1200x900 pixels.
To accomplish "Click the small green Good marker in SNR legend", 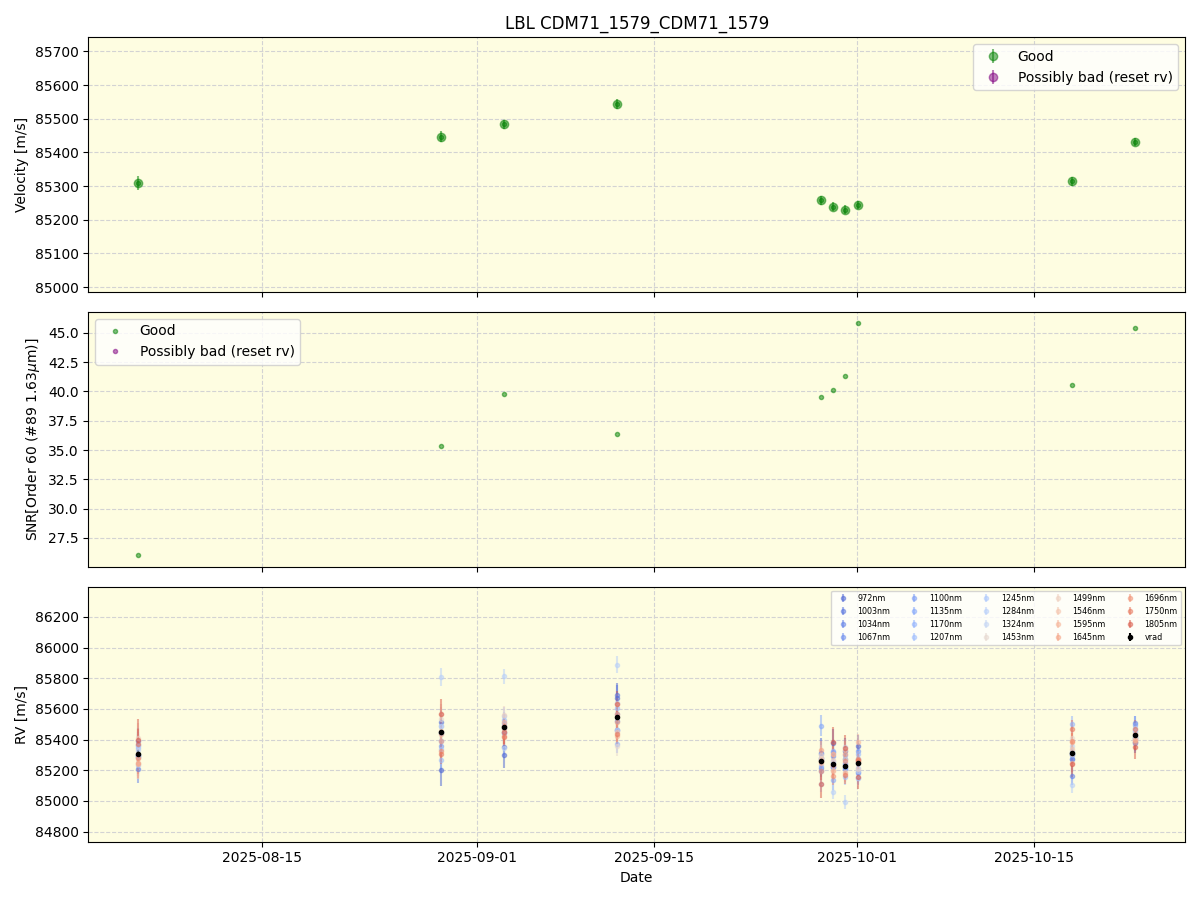I will point(115,331).
